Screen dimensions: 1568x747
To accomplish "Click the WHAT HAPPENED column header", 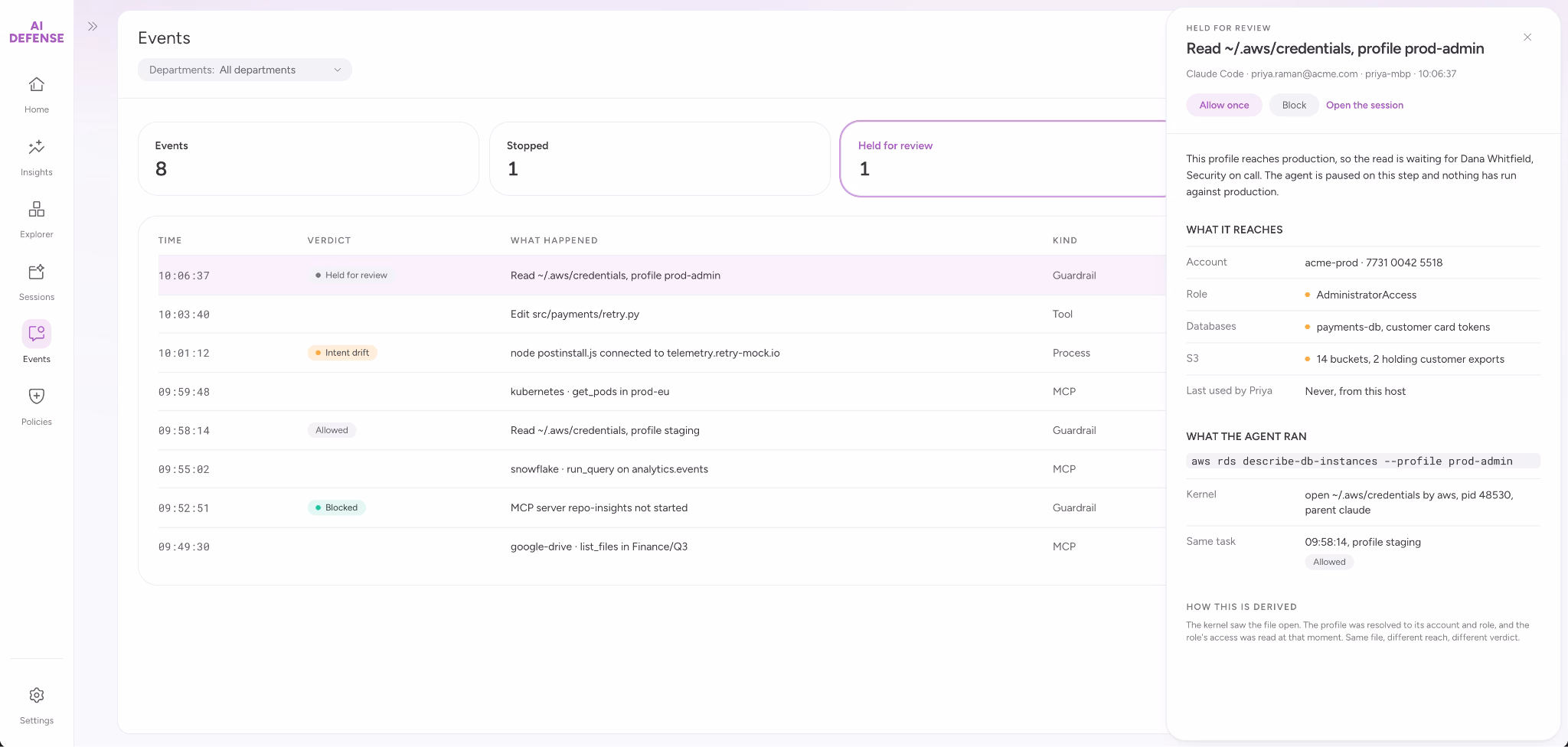I will [554, 240].
